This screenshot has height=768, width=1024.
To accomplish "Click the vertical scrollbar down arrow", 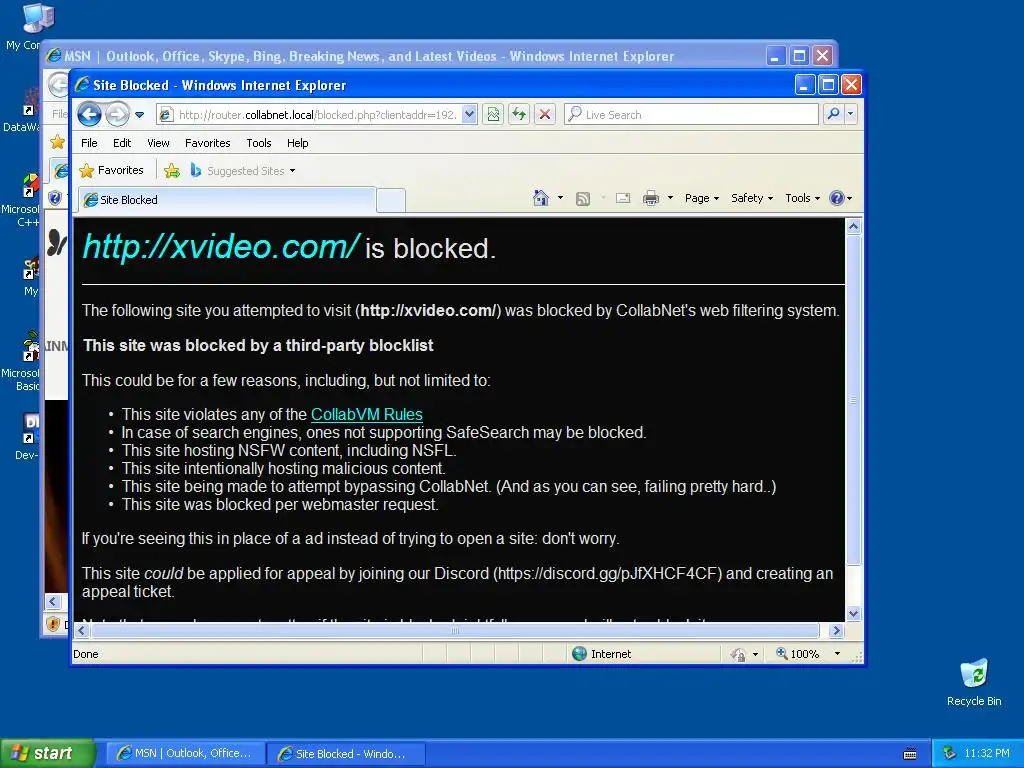I will (x=854, y=613).
